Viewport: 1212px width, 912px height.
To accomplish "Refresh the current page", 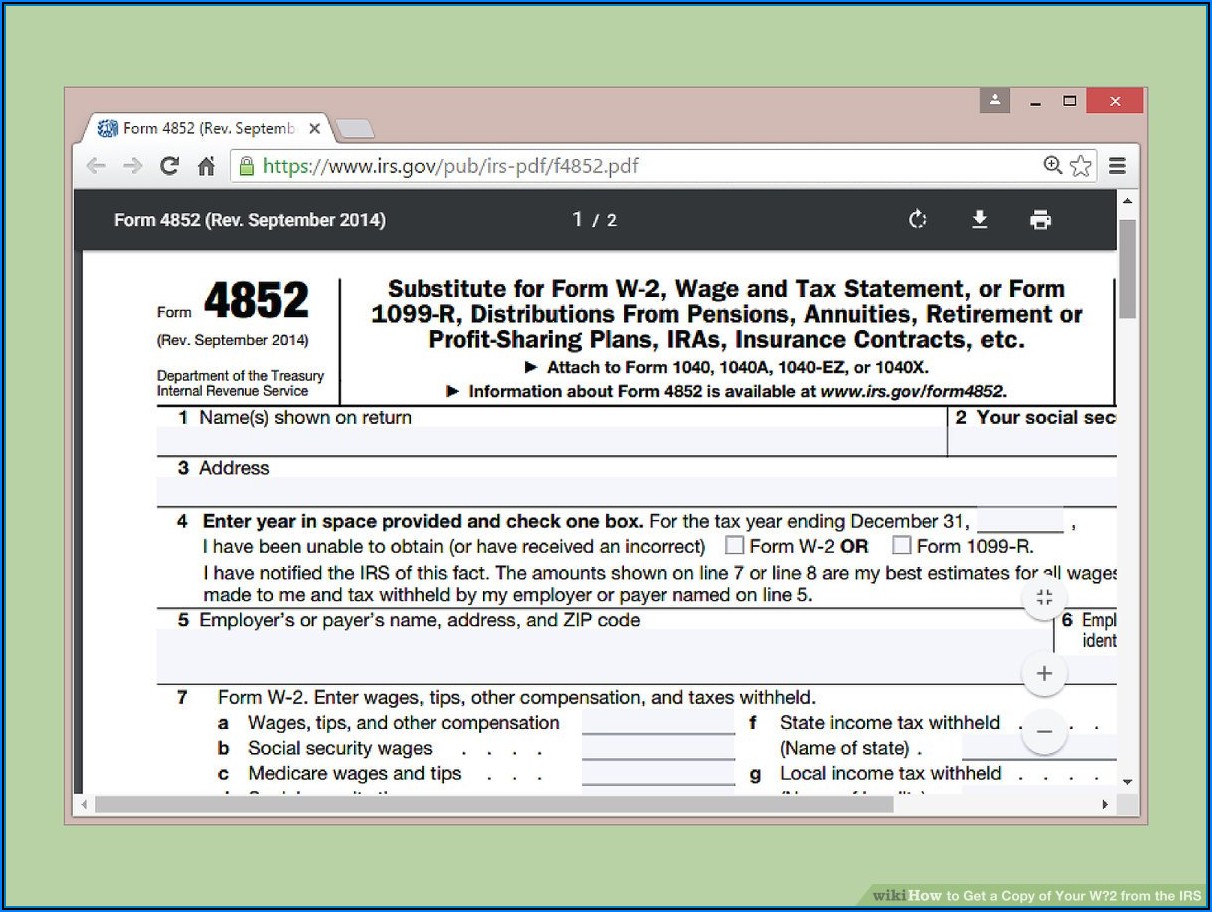I will pyautogui.click(x=169, y=165).
